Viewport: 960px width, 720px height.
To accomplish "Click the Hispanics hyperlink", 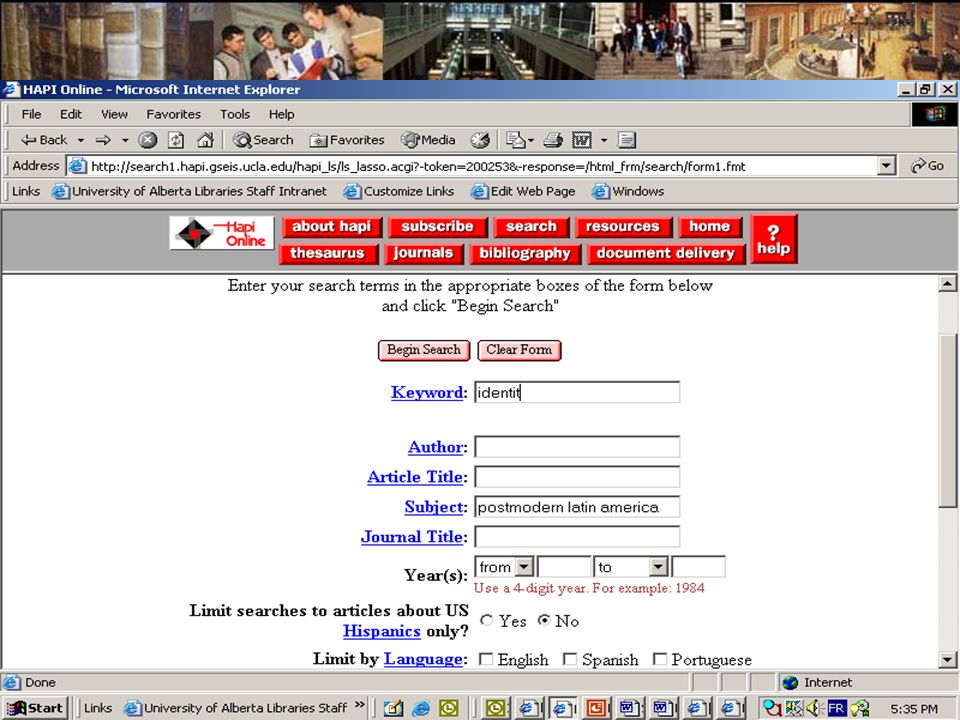I will click(x=381, y=631).
